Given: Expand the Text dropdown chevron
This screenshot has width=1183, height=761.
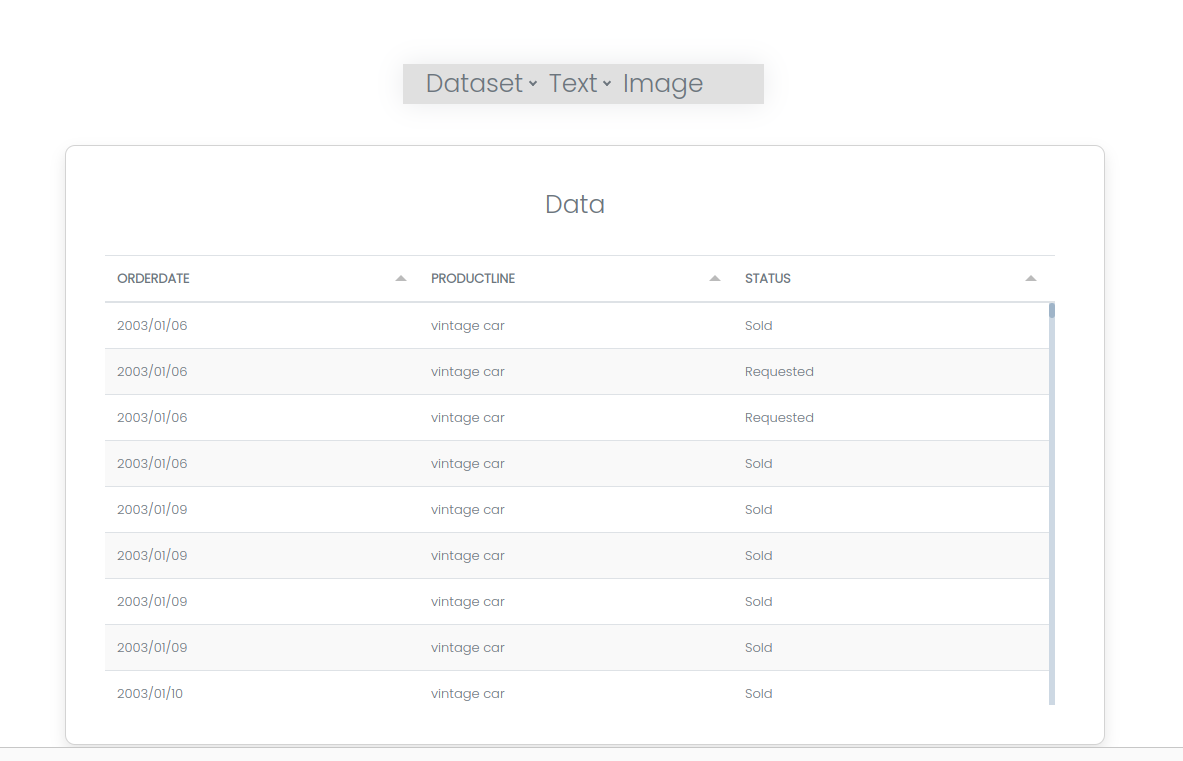Looking at the screenshot, I should 607,84.
